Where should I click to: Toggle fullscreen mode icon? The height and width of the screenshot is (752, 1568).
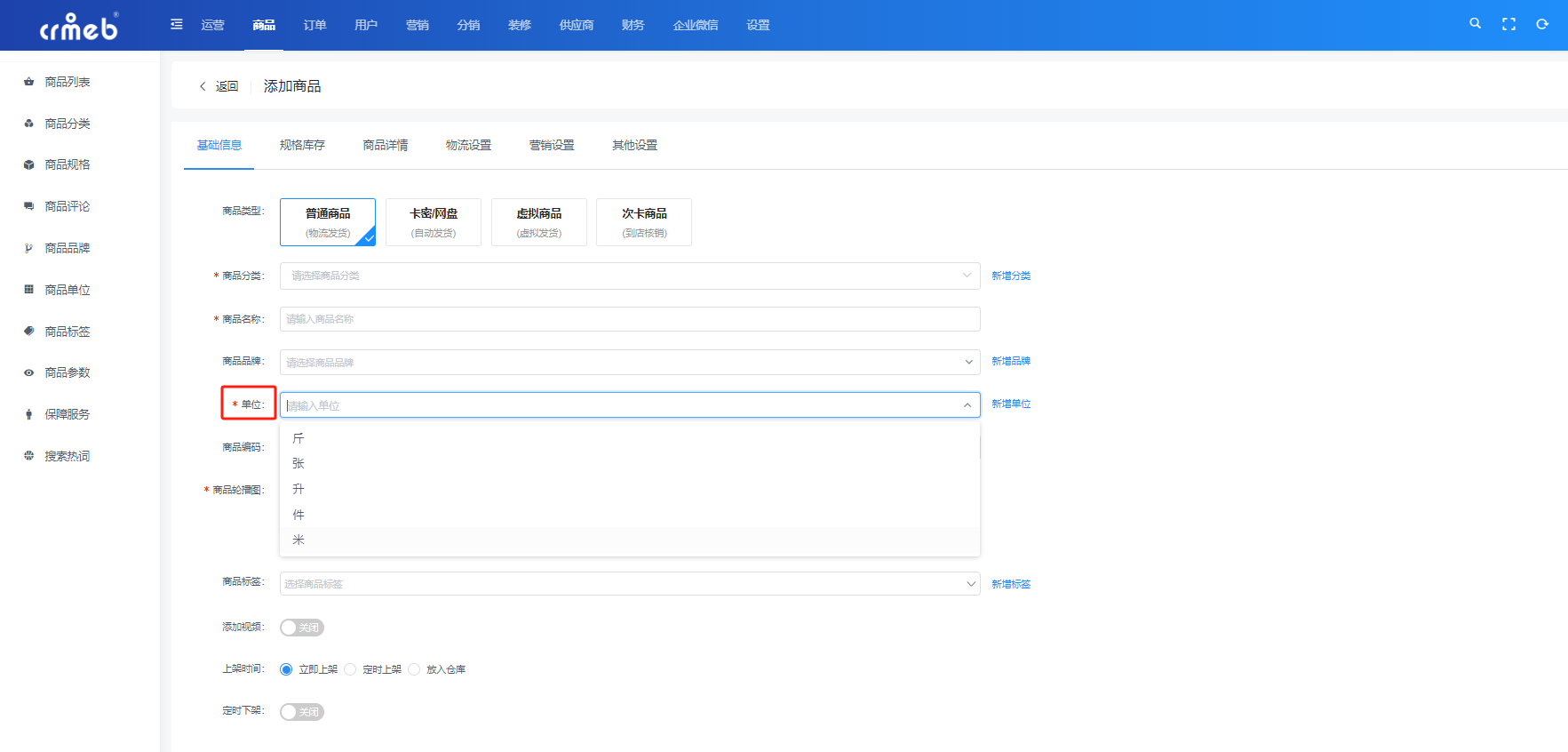click(x=1508, y=24)
